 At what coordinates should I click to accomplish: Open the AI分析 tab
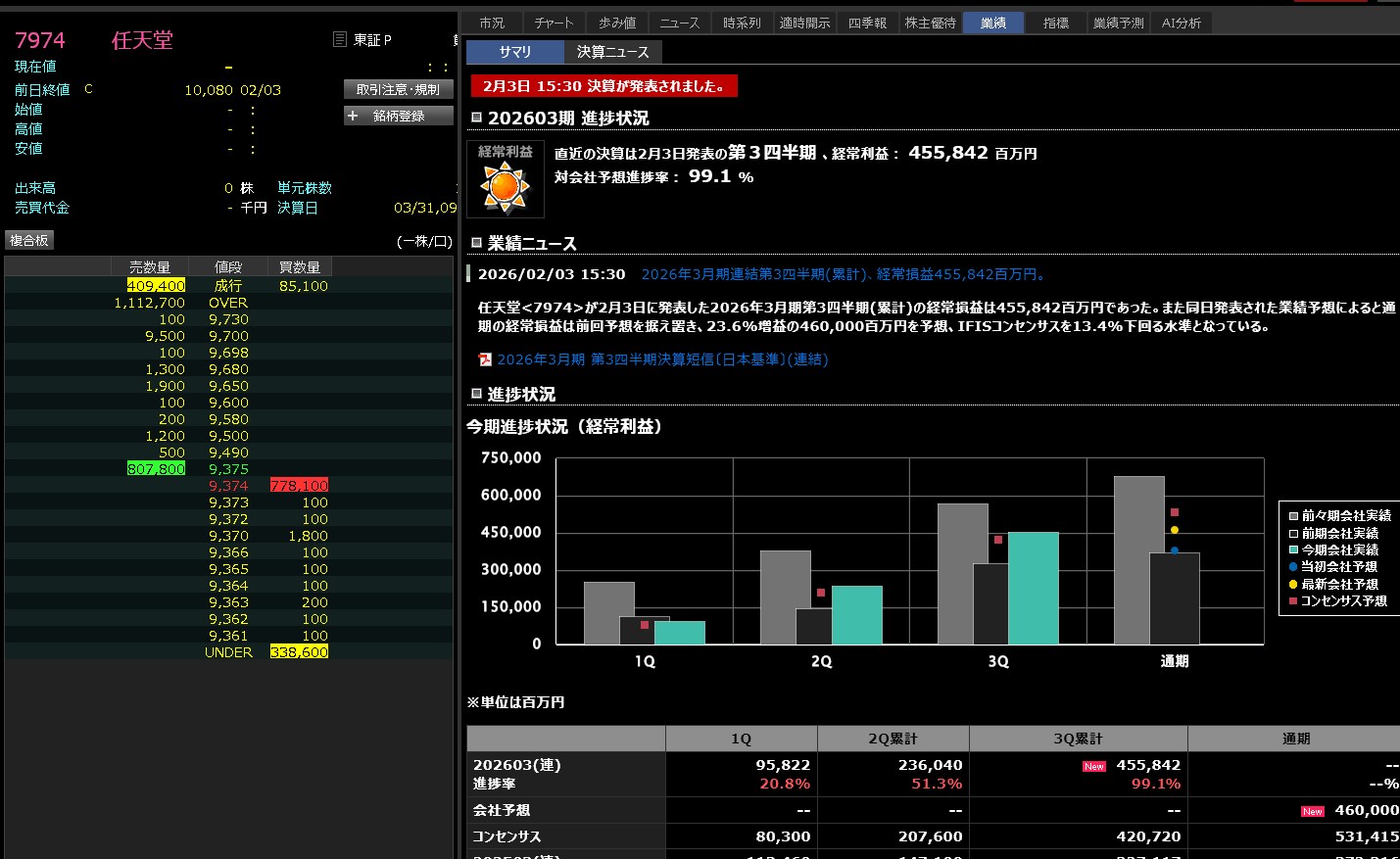[x=1181, y=23]
